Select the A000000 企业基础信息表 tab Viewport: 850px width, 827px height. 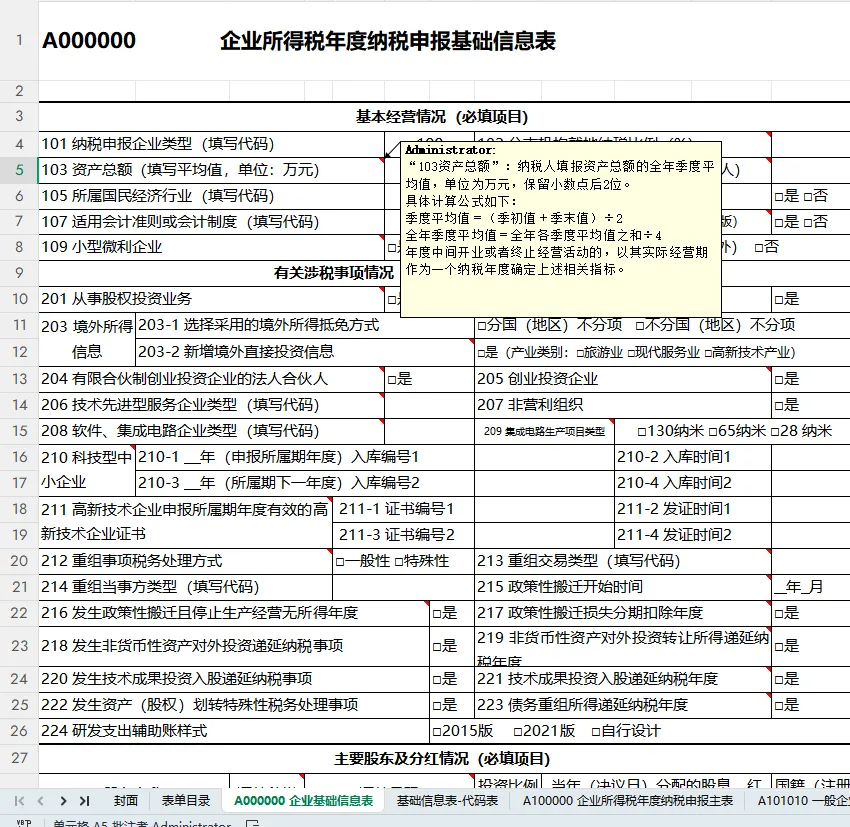point(304,800)
